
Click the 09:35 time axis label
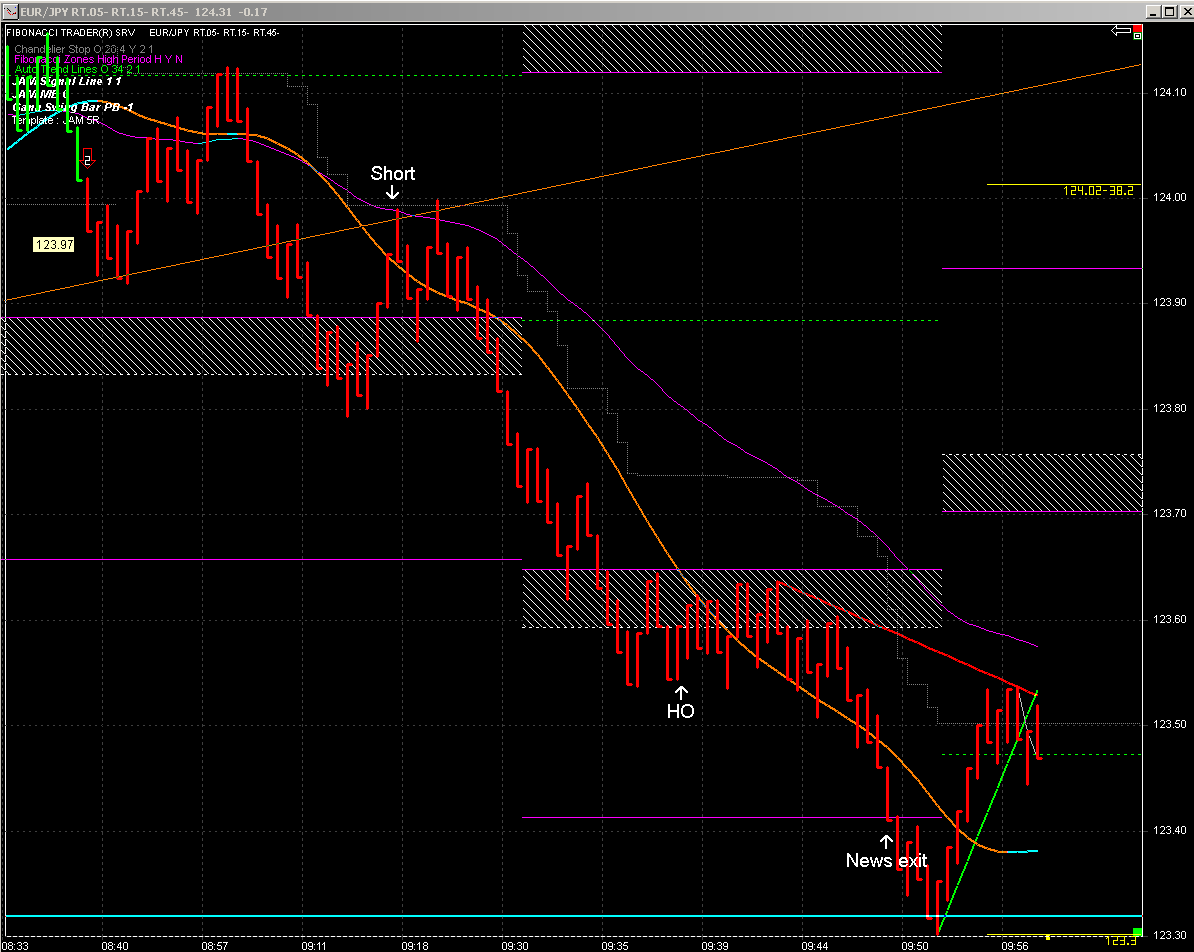pyautogui.click(x=615, y=946)
